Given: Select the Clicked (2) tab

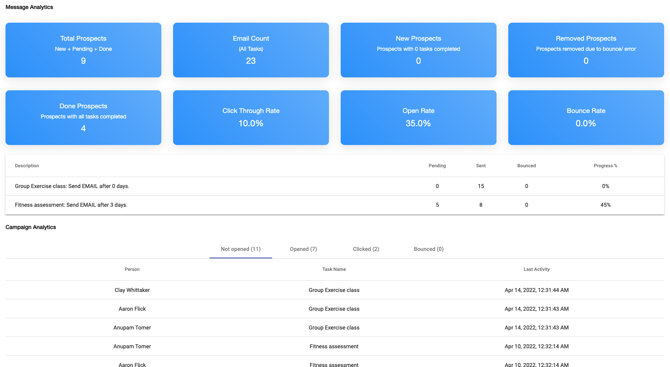Looking at the screenshot, I should point(366,249).
